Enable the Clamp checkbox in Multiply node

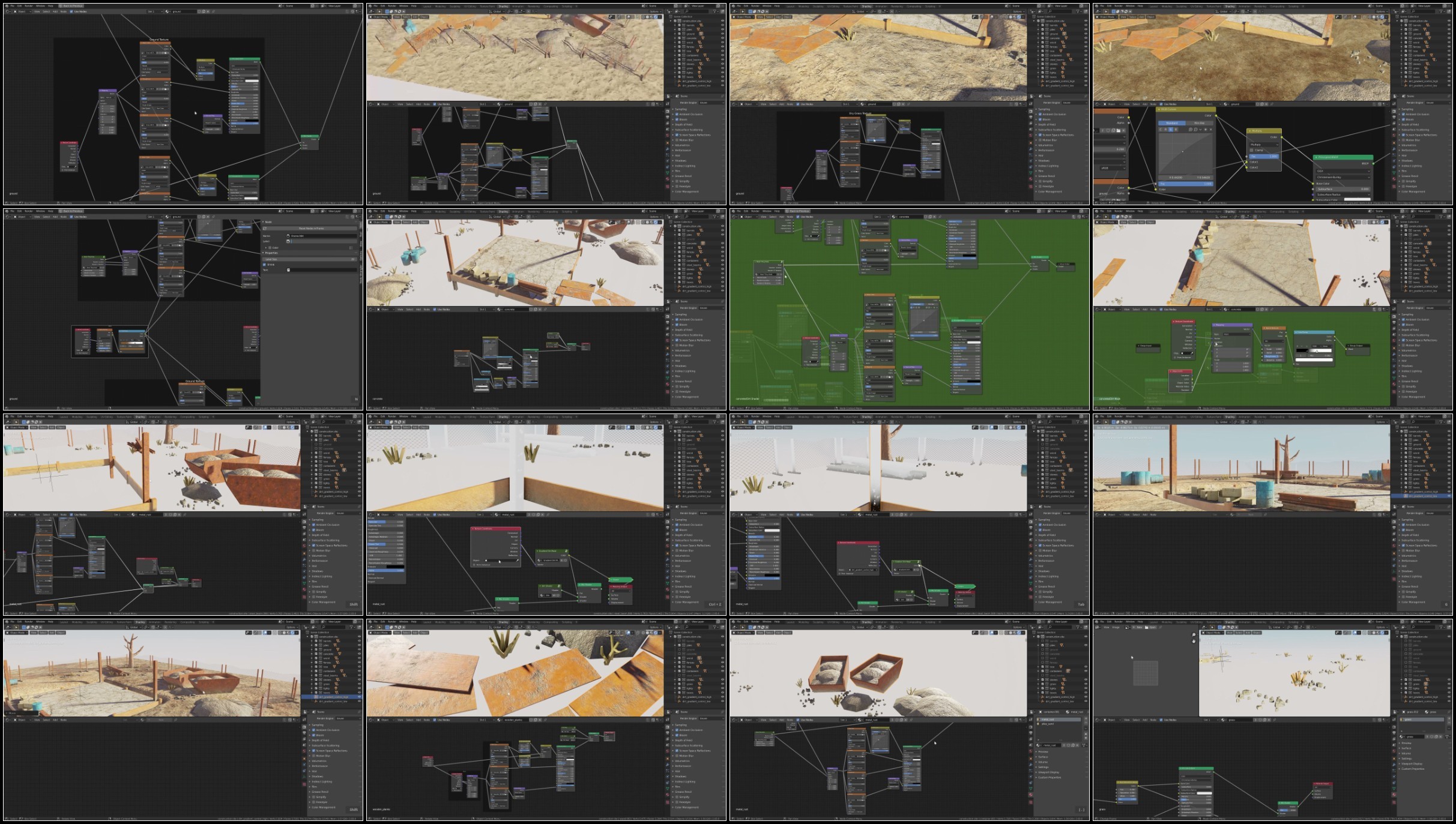click(1251, 150)
